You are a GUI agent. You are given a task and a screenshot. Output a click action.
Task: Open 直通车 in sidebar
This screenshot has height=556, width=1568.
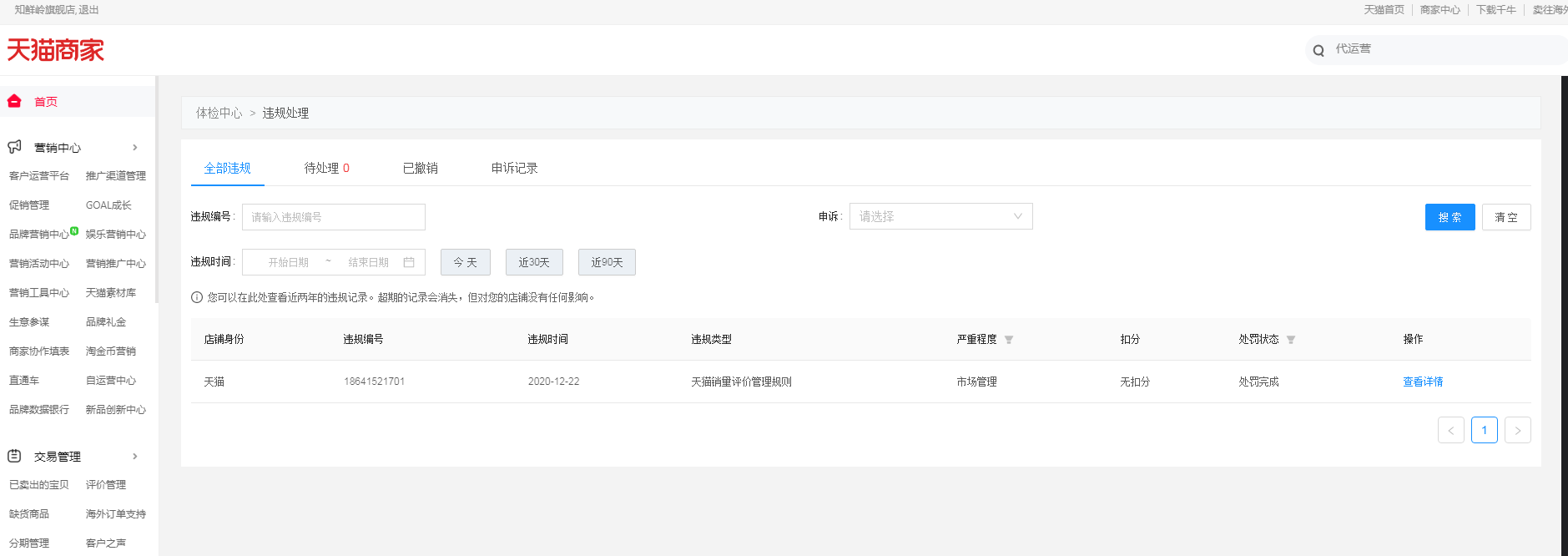coord(24,381)
